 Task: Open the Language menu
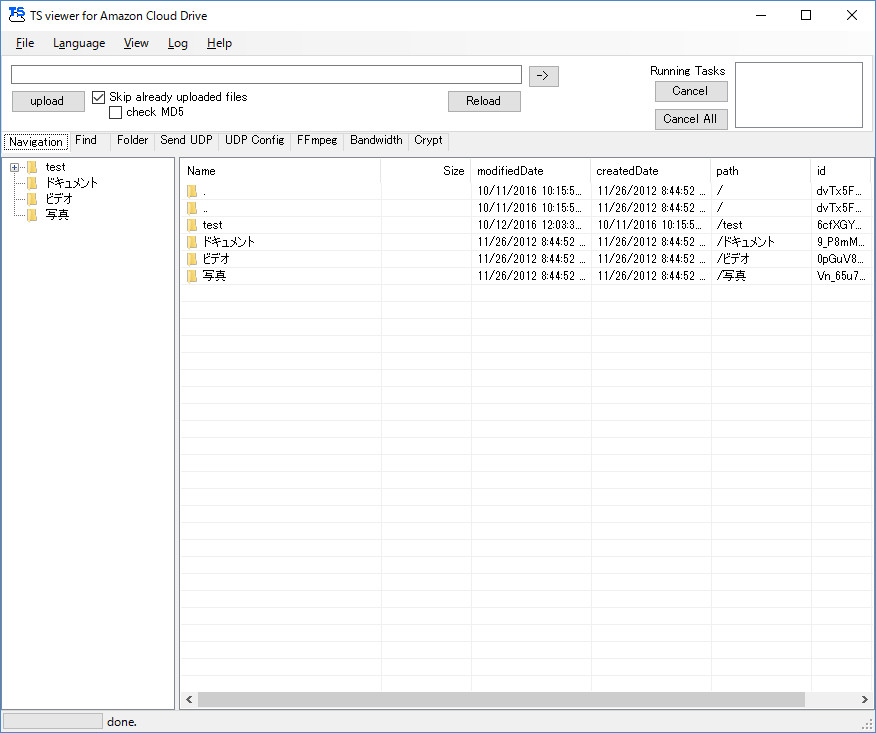tap(79, 43)
